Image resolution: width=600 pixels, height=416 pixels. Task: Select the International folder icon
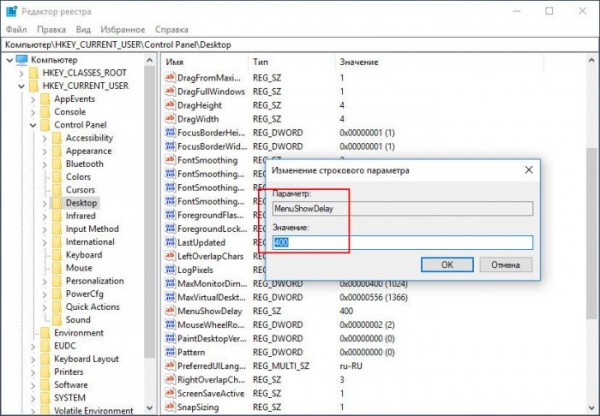click(57, 242)
